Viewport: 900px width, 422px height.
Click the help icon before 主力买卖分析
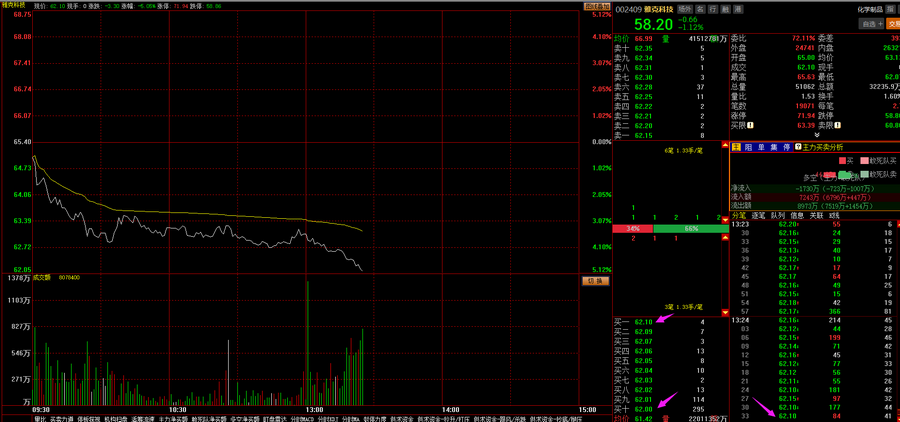click(x=798, y=148)
